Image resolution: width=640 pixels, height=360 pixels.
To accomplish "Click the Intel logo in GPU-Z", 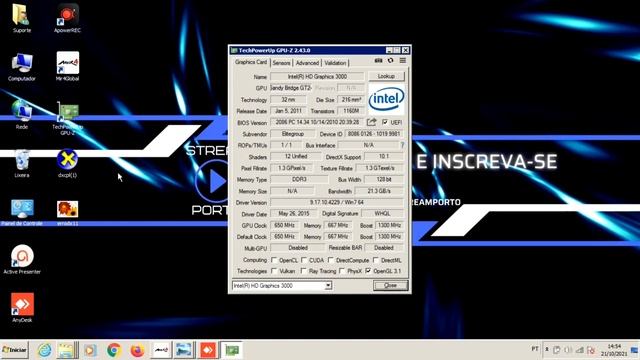I will point(386,98).
